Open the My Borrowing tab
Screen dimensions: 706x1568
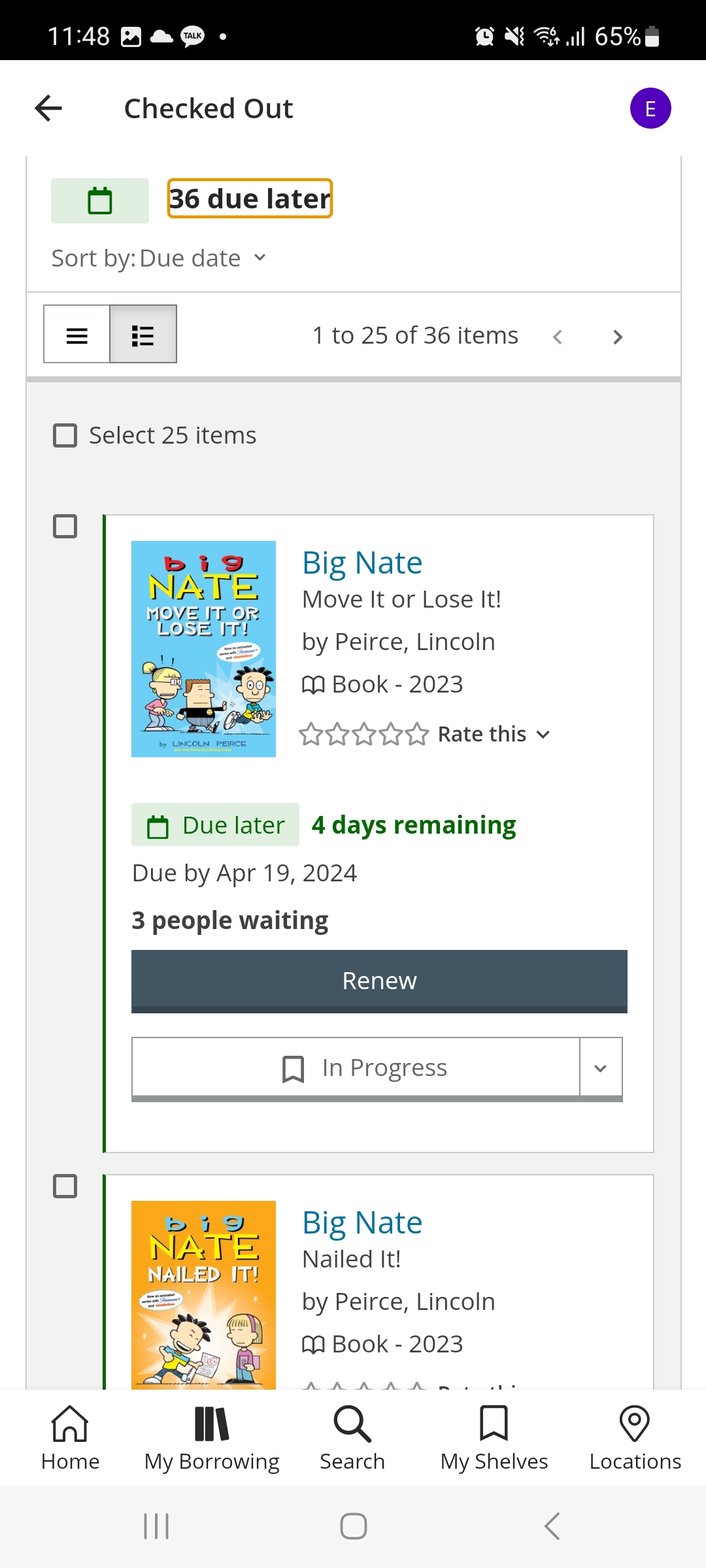click(x=212, y=1438)
